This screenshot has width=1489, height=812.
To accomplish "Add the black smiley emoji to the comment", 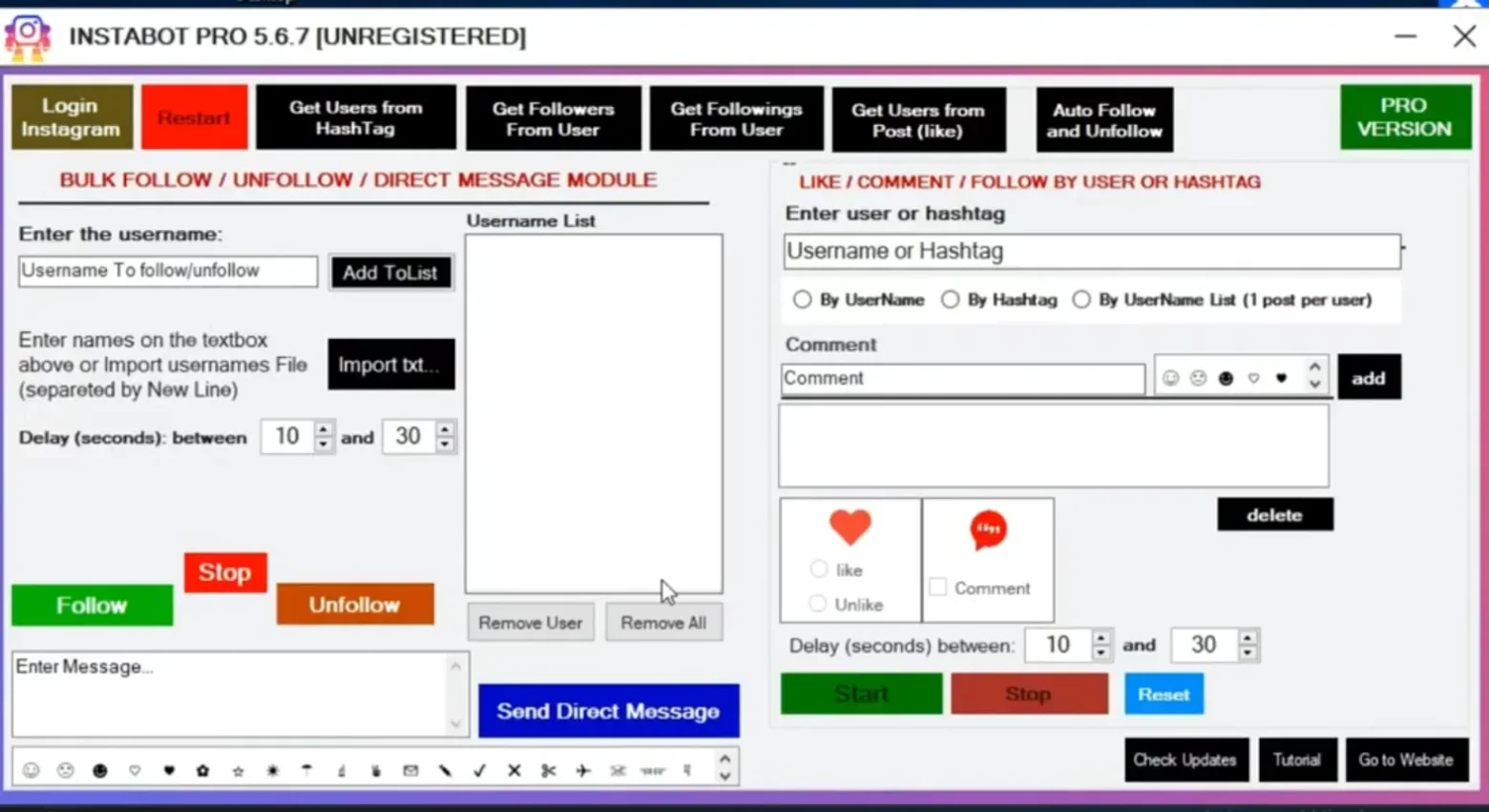I will pyautogui.click(x=1226, y=378).
